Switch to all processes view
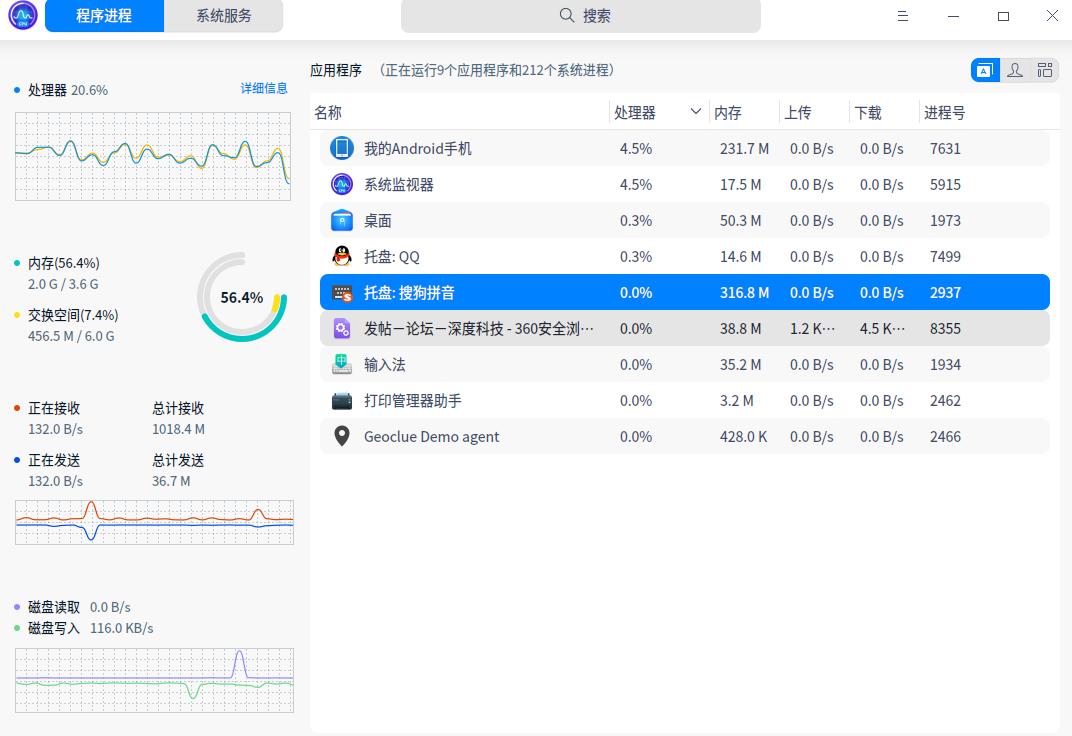Image resolution: width=1072 pixels, height=736 pixels. tap(1045, 70)
